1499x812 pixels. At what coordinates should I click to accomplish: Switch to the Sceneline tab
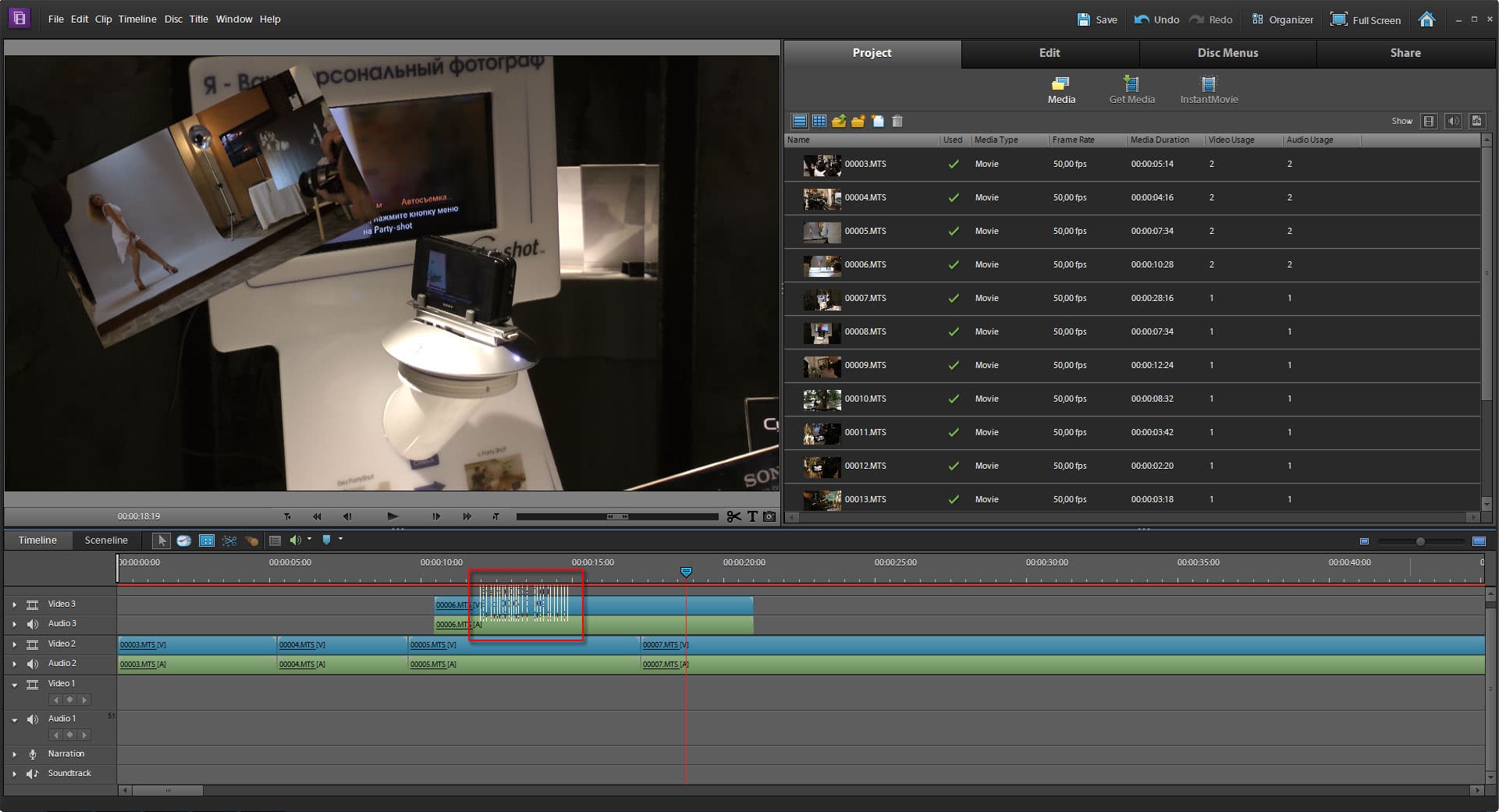(x=106, y=541)
